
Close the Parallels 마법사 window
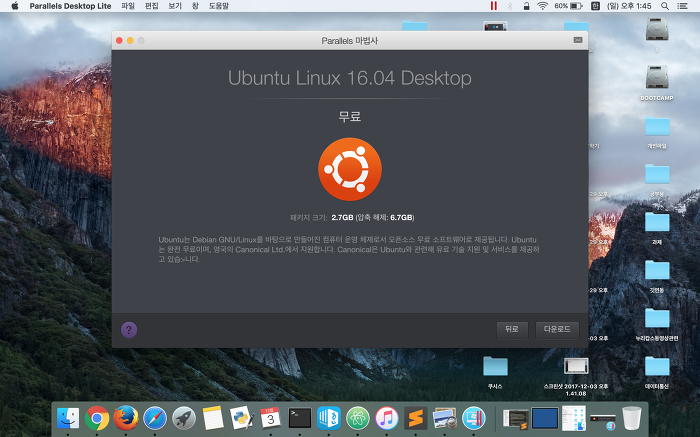(x=119, y=40)
